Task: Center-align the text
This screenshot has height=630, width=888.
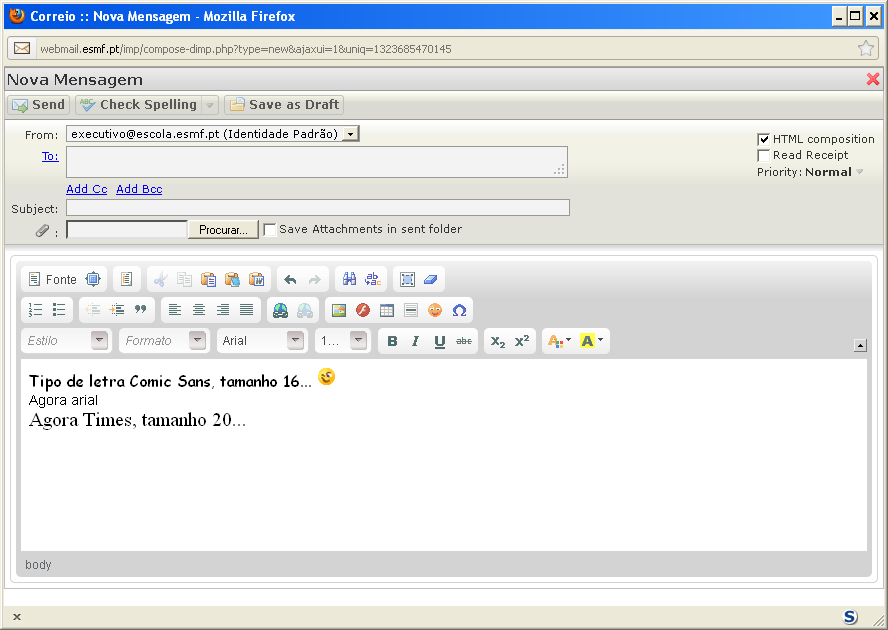Action: click(199, 310)
